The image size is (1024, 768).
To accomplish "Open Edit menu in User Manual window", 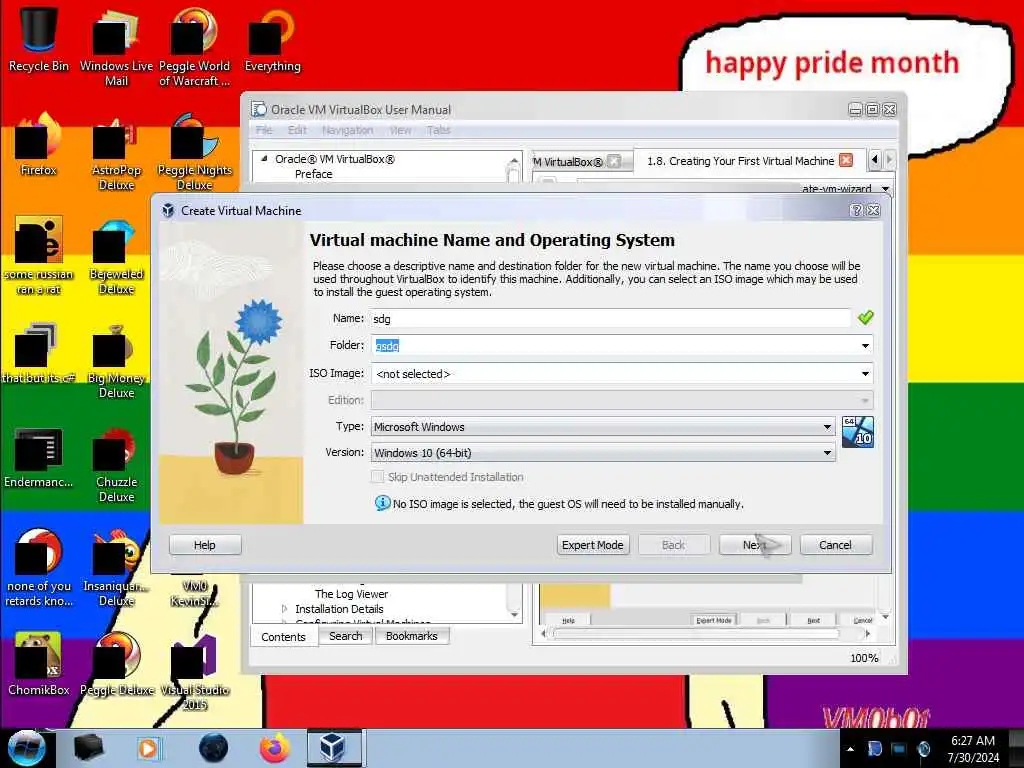I will tap(297, 130).
